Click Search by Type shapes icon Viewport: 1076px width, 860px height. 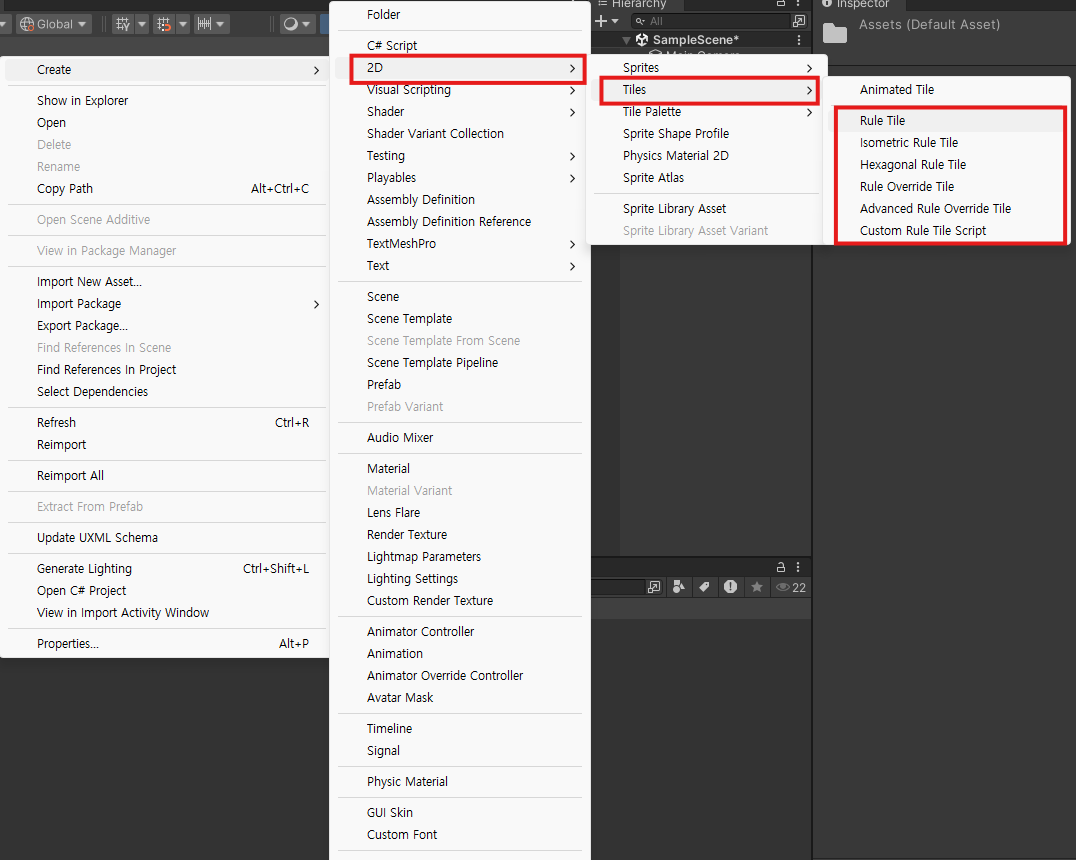[x=679, y=587]
